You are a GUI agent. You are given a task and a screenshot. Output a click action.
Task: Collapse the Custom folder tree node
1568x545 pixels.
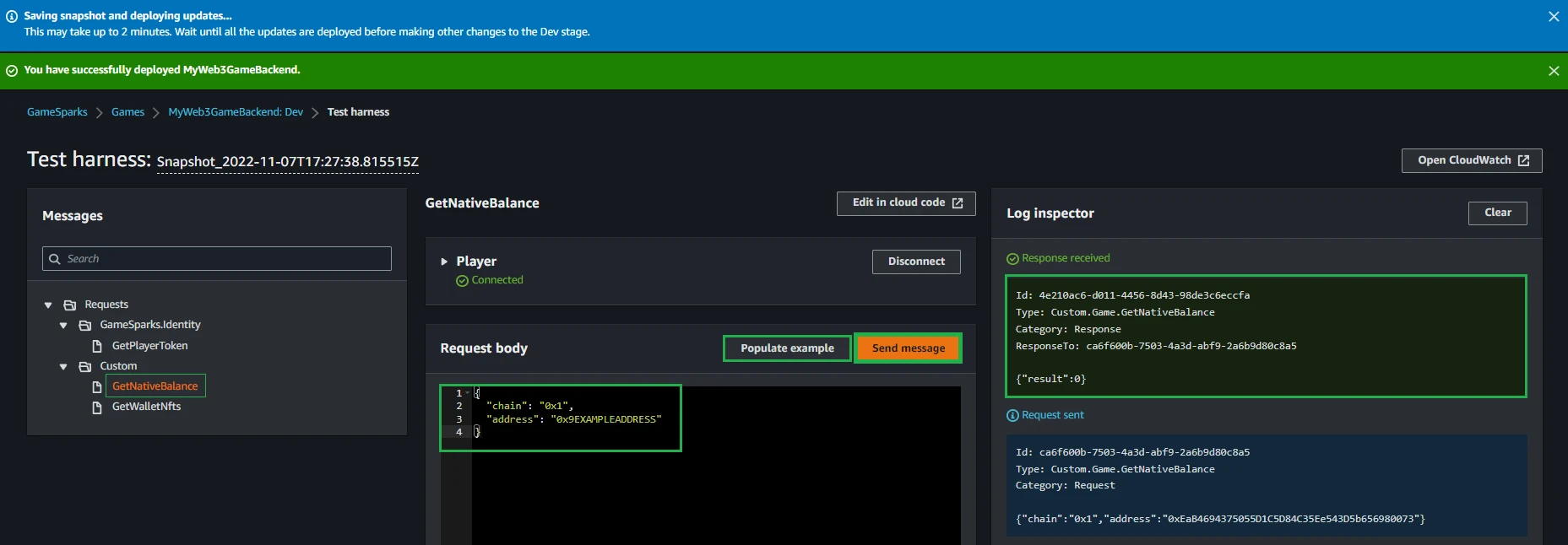point(63,366)
